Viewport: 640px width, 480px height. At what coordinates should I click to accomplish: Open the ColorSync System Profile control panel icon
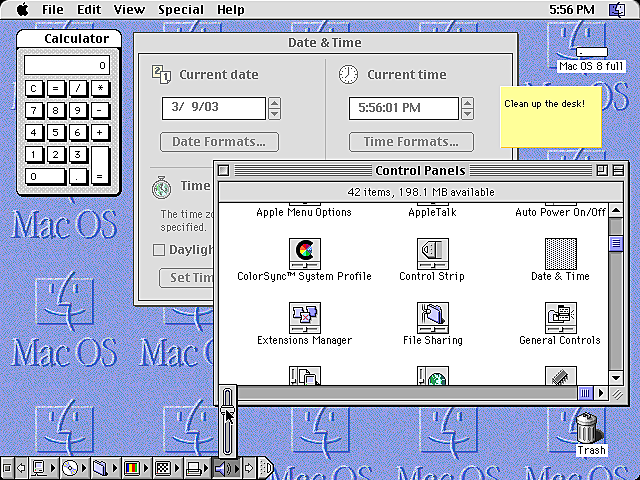304,253
